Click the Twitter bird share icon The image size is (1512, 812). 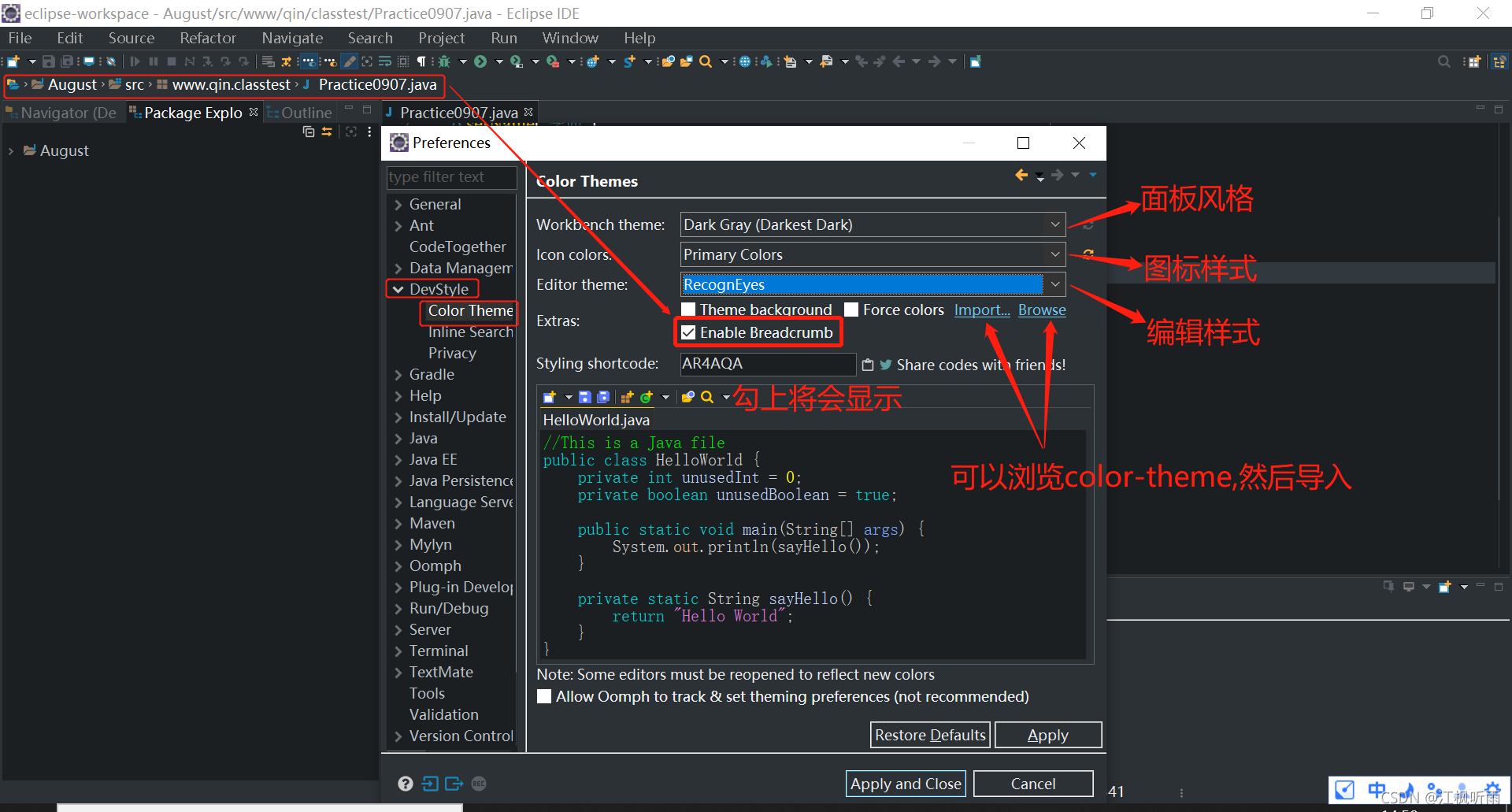pyautogui.click(x=886, y=365)
